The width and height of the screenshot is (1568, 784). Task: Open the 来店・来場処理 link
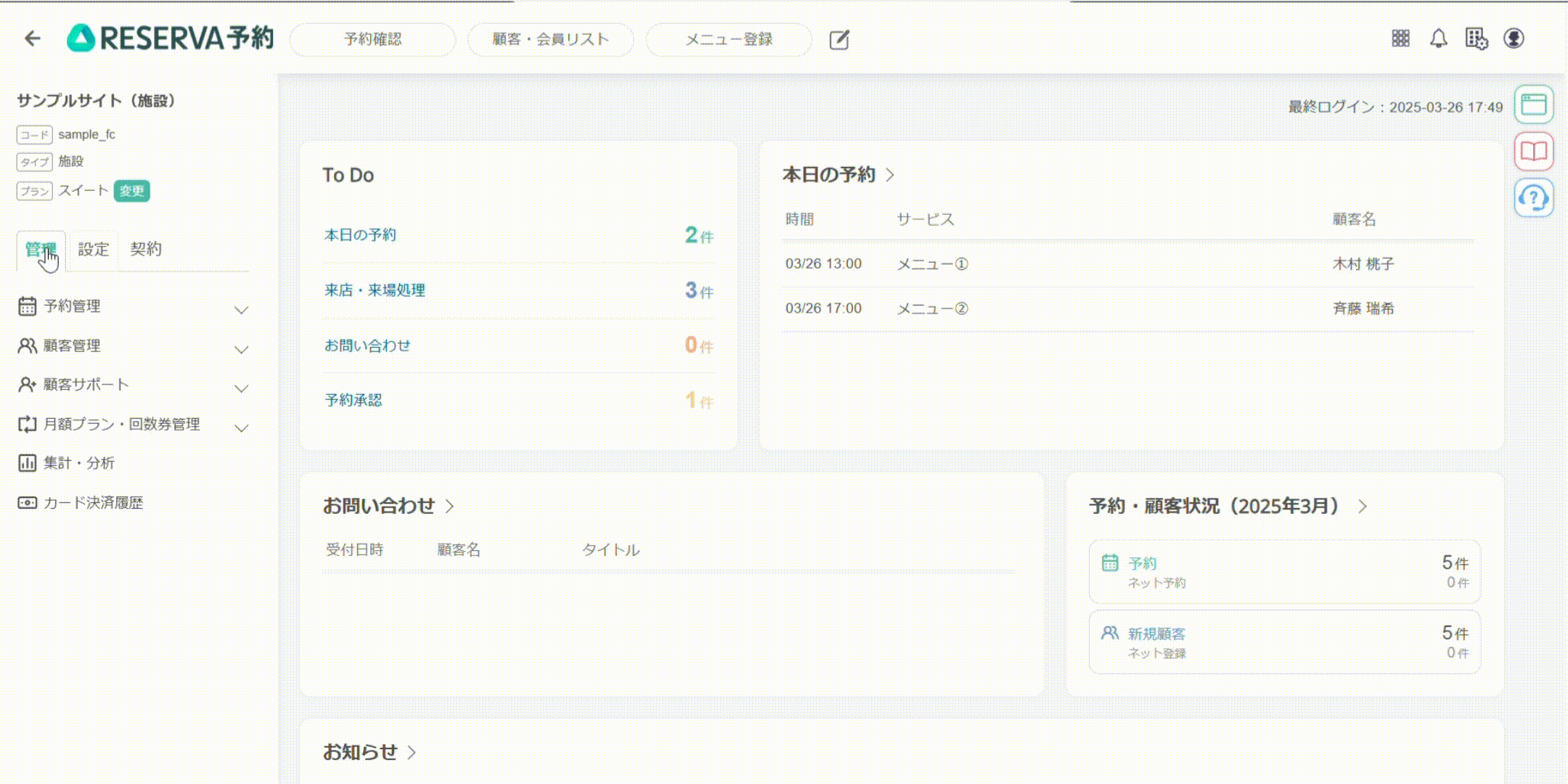click(375, 290)
